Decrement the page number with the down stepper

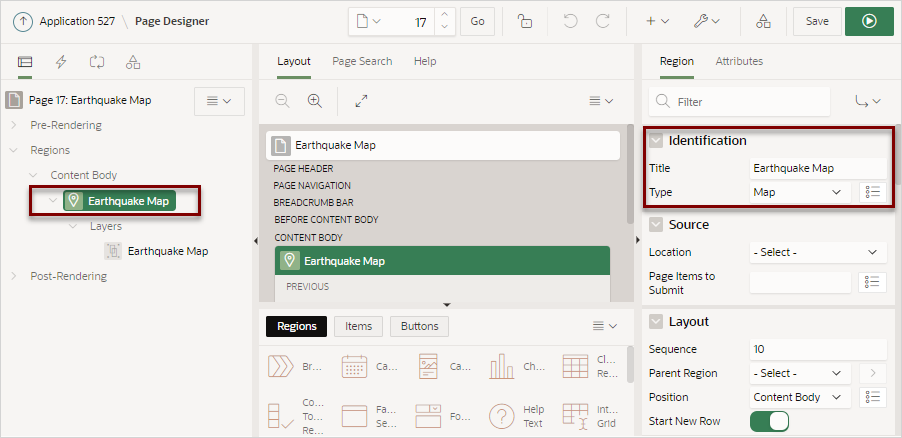pyautogui.click(x=444, y=28)
